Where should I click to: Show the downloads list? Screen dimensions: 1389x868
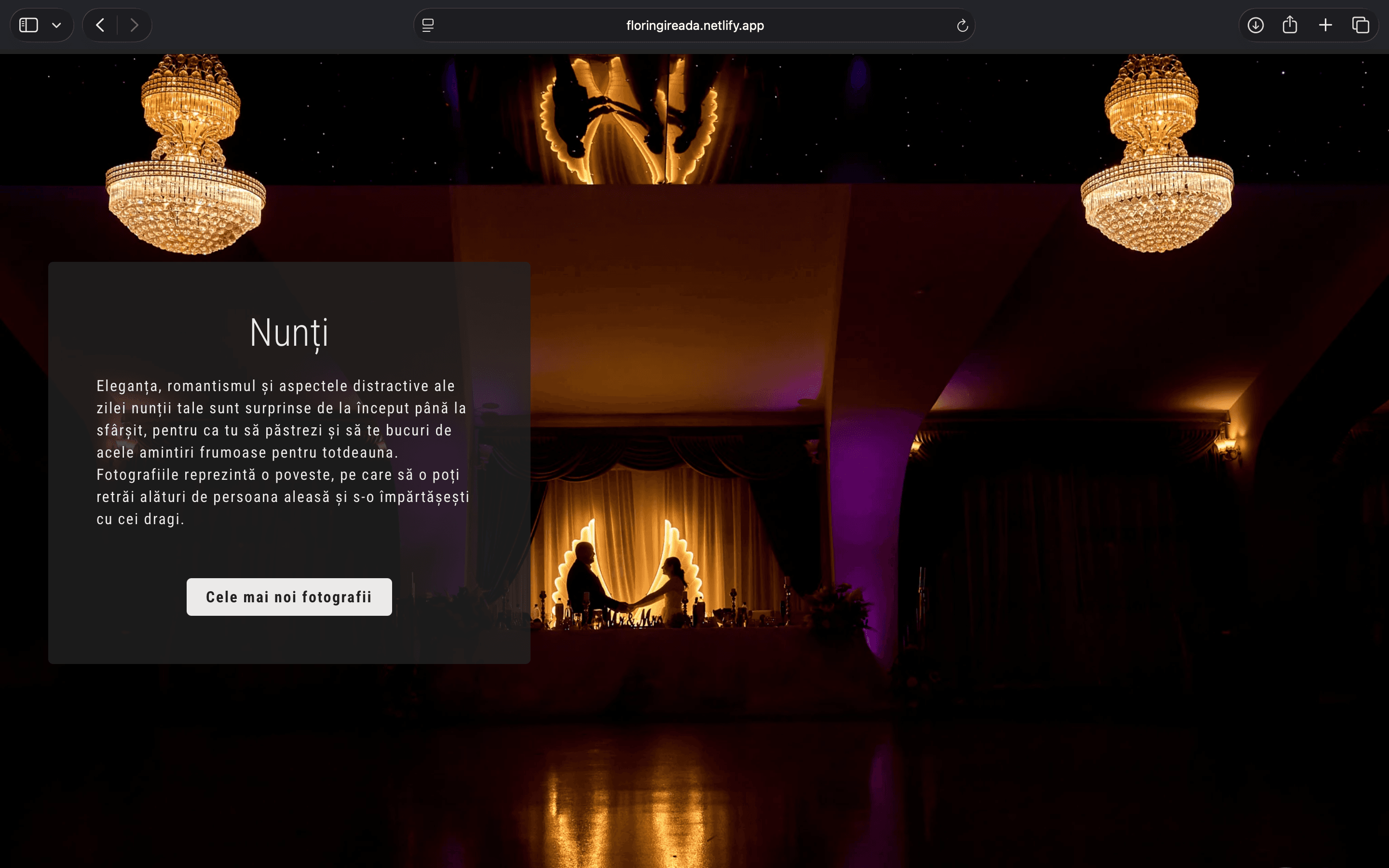click(1255, 25)
